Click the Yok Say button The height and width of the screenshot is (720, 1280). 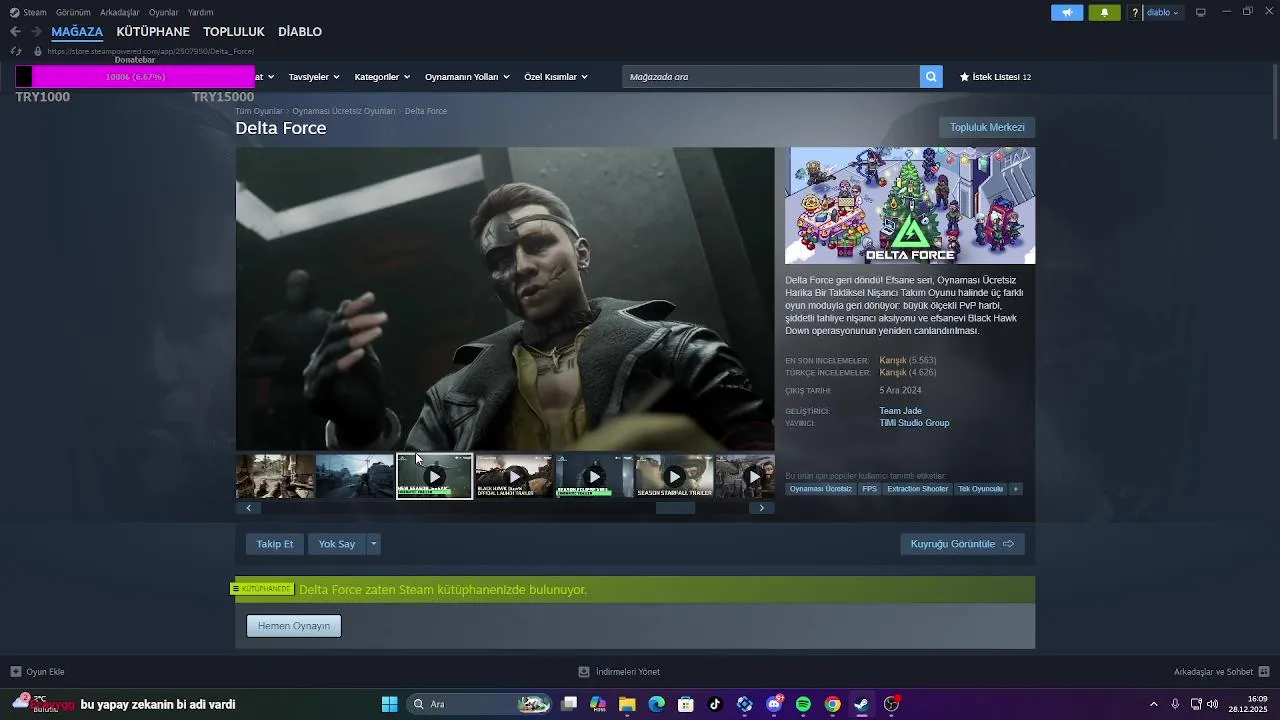[x=337, y=544]
